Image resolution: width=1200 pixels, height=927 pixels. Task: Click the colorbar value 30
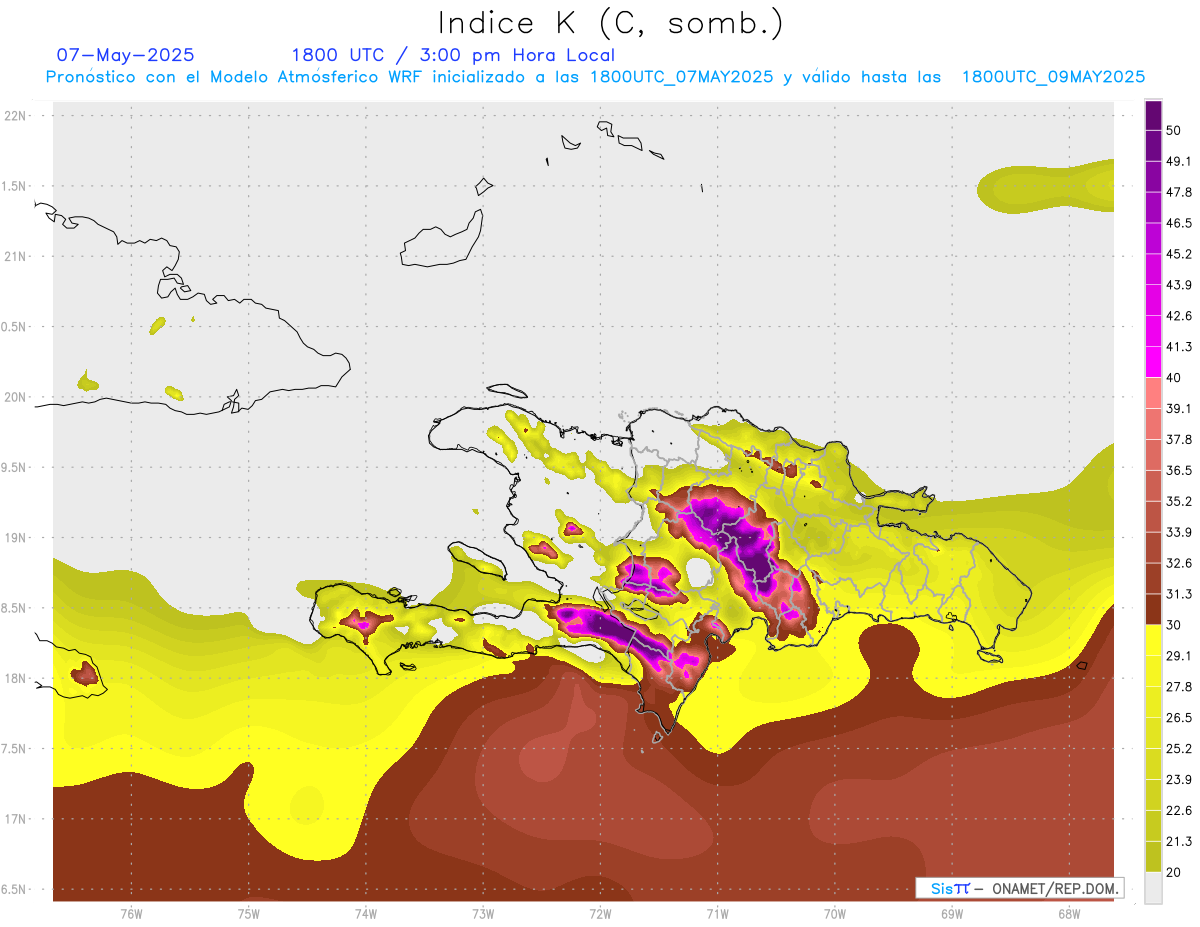[1174, 625]
